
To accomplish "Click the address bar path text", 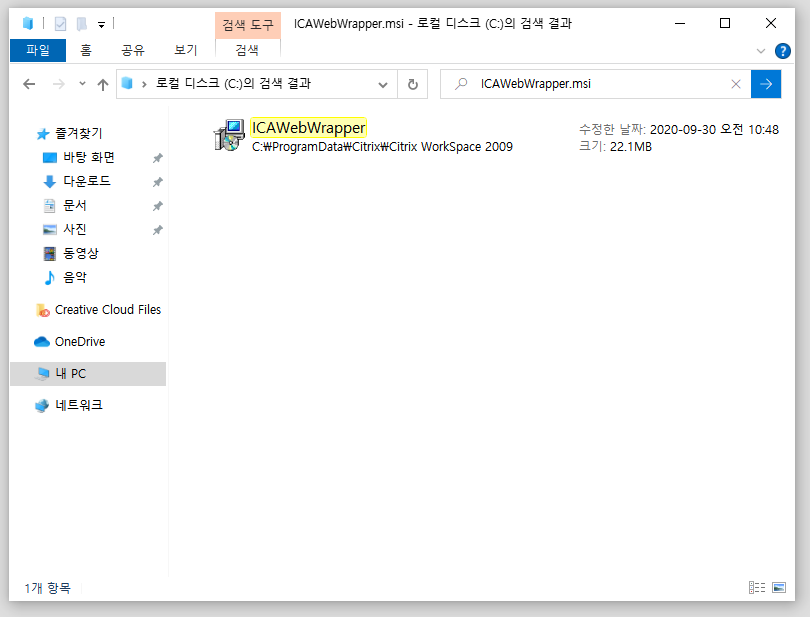I will tap(233, 84).
